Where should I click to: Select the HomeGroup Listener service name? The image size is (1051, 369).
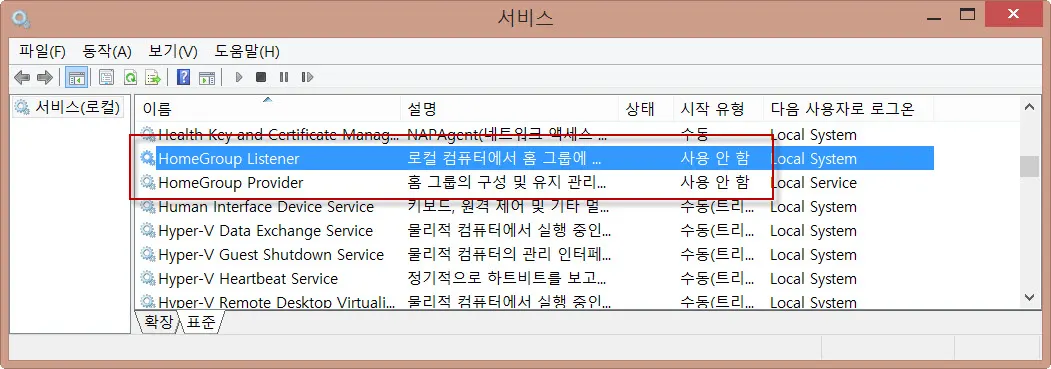(229, 159)
